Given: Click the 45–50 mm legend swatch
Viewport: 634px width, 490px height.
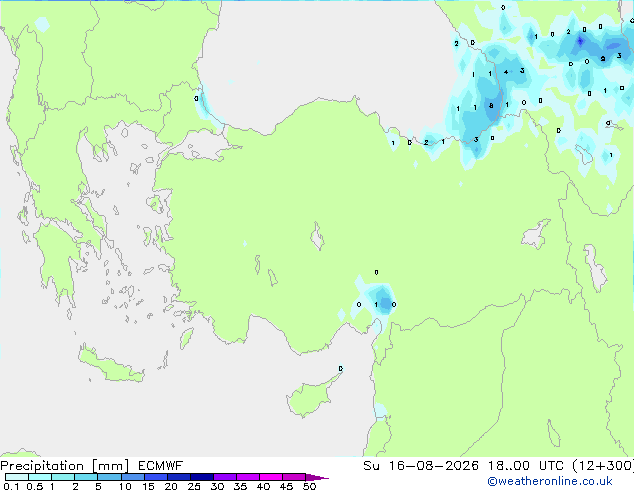Looking at the screenshot, I should (x=294, y=477).
